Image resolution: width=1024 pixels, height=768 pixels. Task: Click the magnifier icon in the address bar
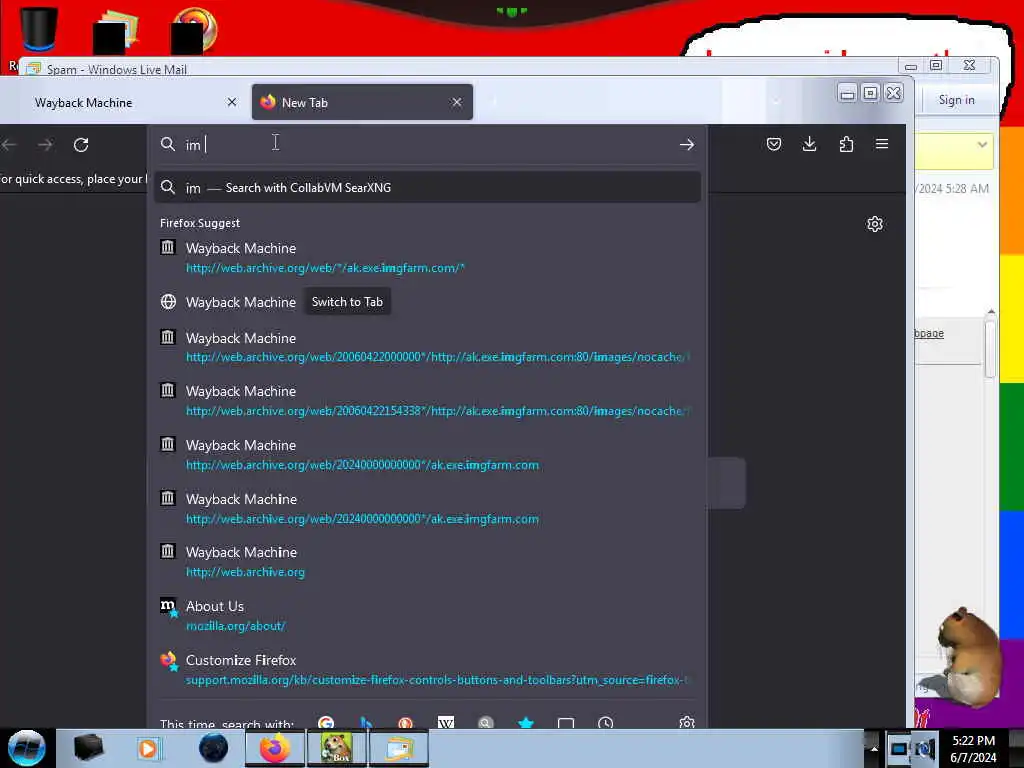[x=168, y=144]
